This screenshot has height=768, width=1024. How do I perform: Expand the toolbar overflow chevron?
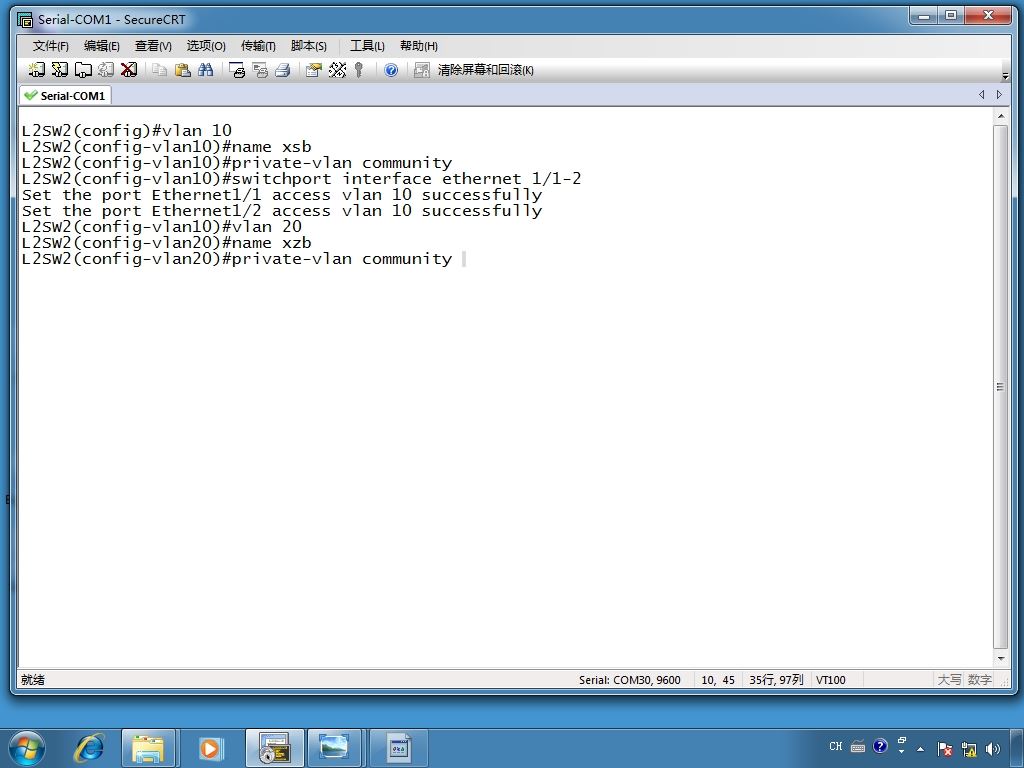pyautogui.click(x=1005, y=76)
